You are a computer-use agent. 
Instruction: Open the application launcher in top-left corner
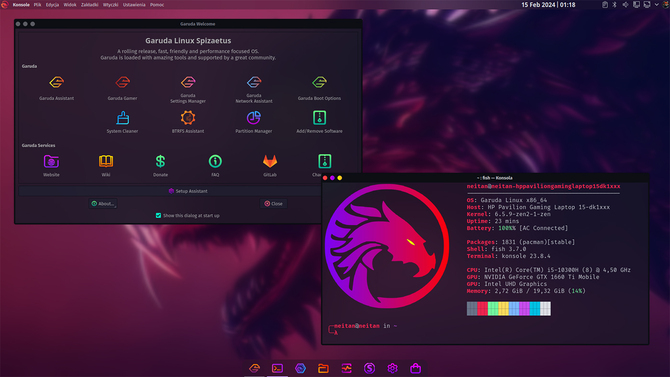[5, 5]
